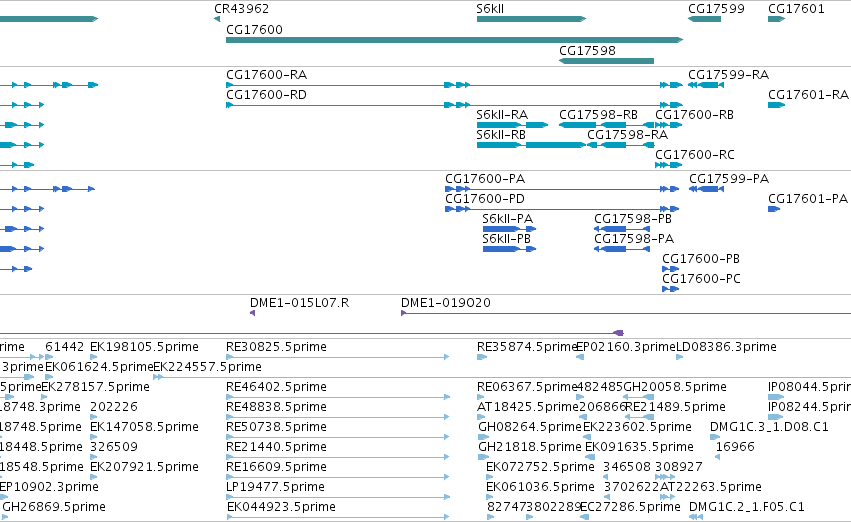The width and height of the screenshot is (851, 522).
Task: Click the S6kII-PB protein feature
Action: 509,250
